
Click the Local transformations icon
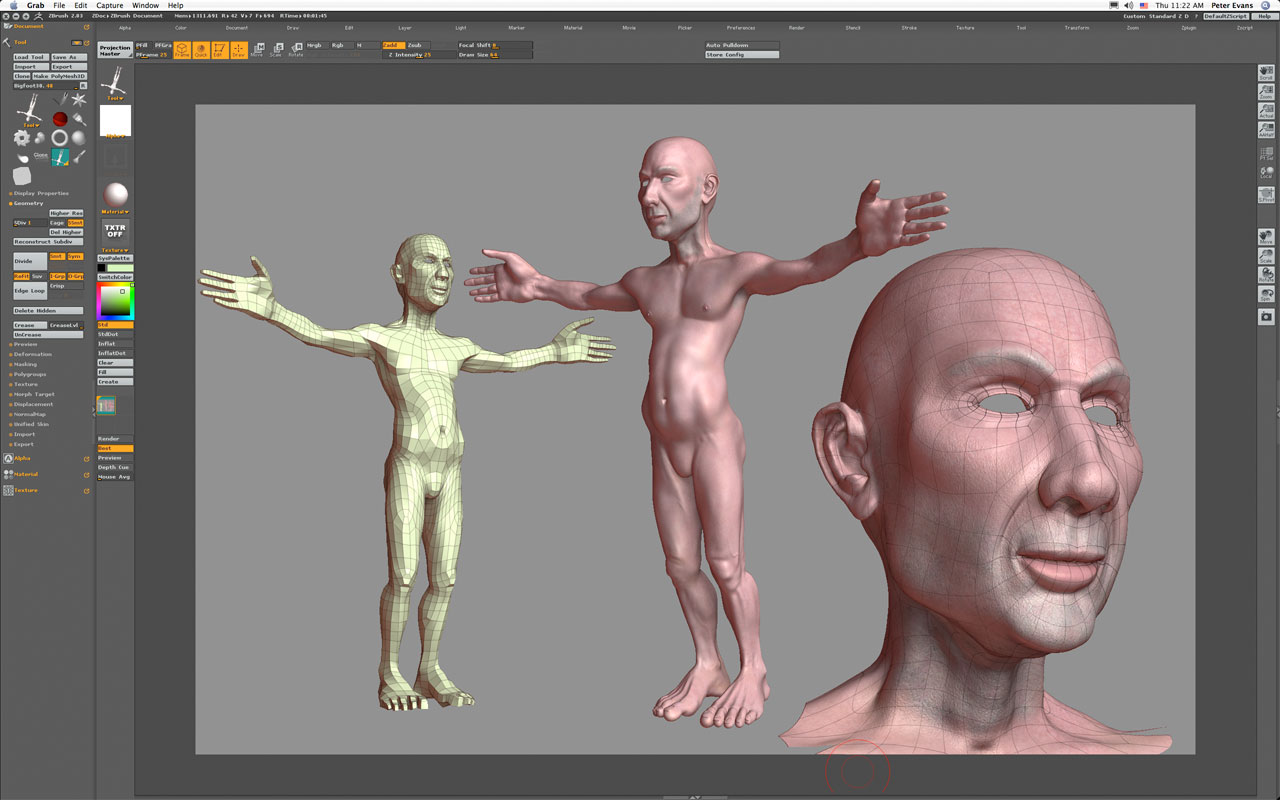click(x=1266, y=173)
